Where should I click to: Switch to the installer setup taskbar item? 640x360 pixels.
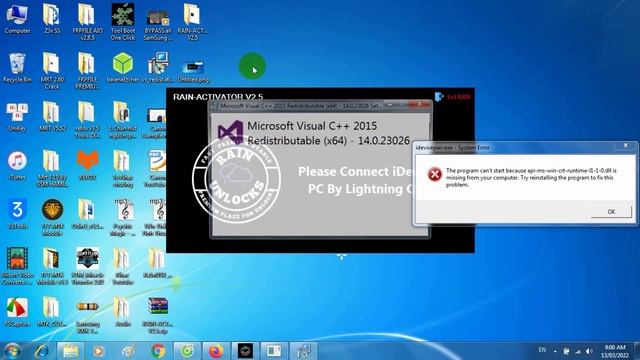304,351
